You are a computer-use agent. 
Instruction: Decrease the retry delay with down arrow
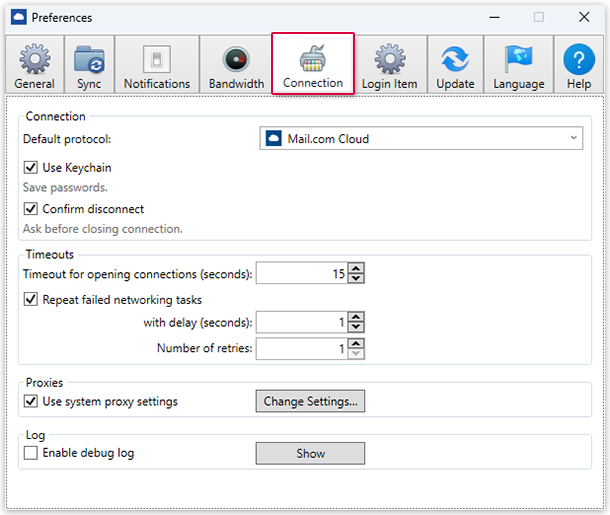point(356,327)
